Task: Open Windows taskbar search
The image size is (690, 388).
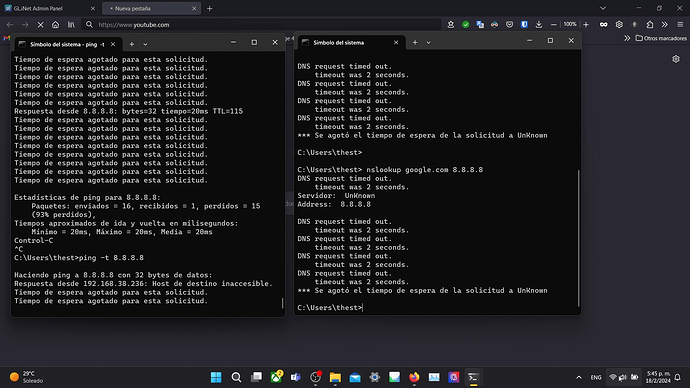Action: coord(236,377)
